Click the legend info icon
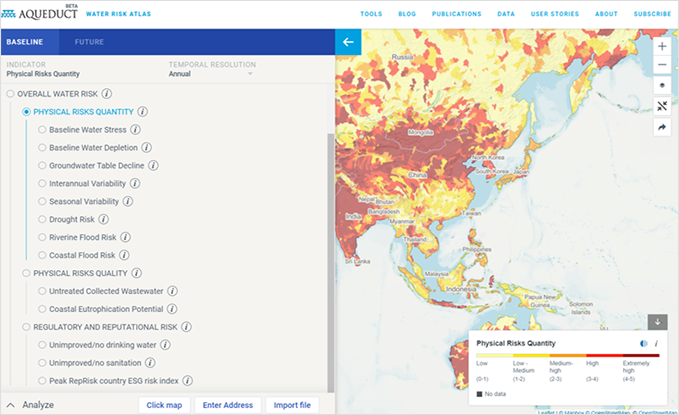This screenshot has width=679, height=415. [x=656, y=343]
